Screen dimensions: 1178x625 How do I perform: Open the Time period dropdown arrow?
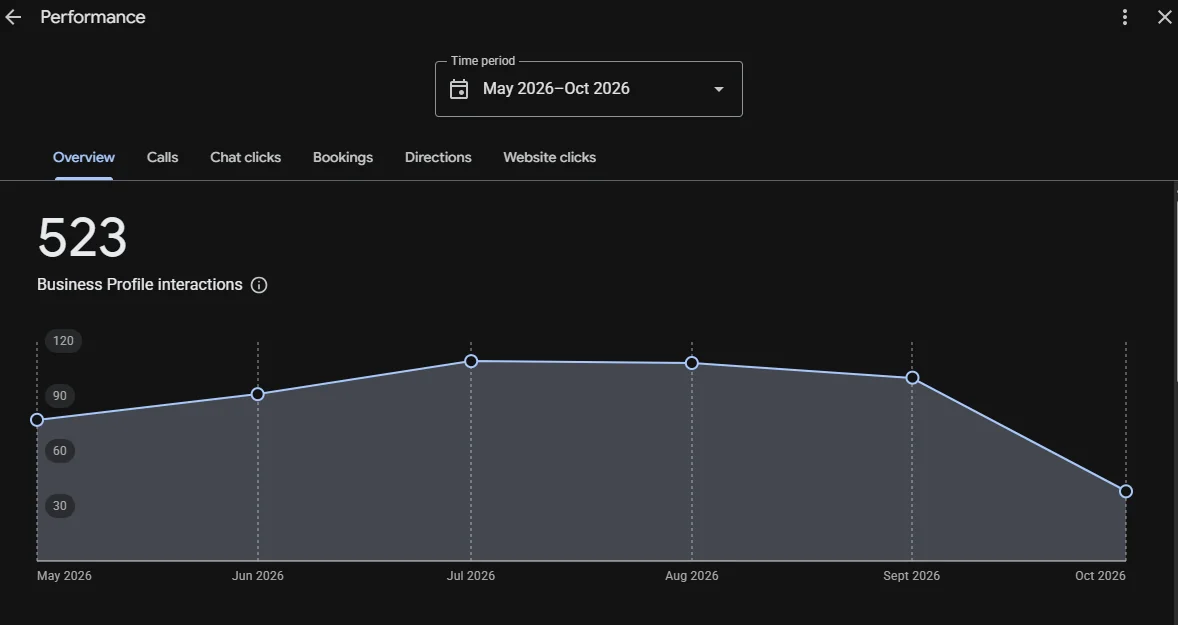pos(719,89)
